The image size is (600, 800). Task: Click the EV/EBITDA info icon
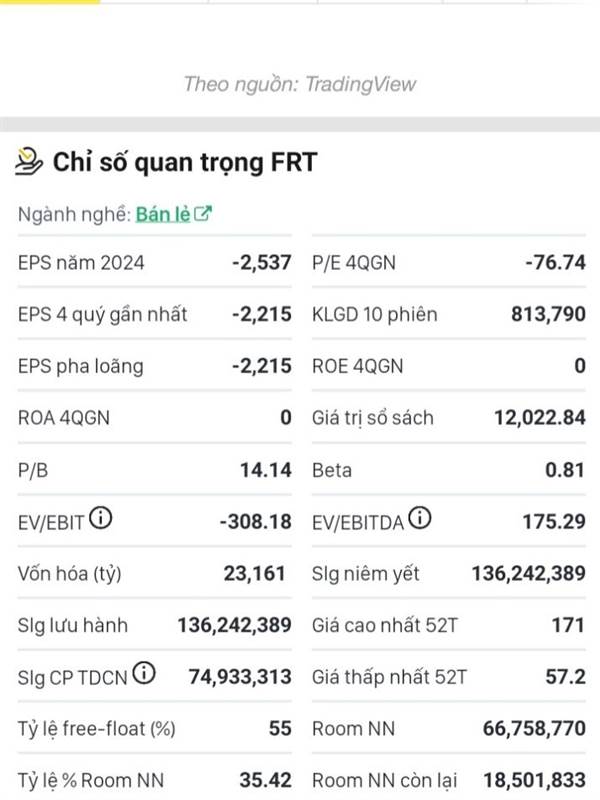[x=420, y=518]
